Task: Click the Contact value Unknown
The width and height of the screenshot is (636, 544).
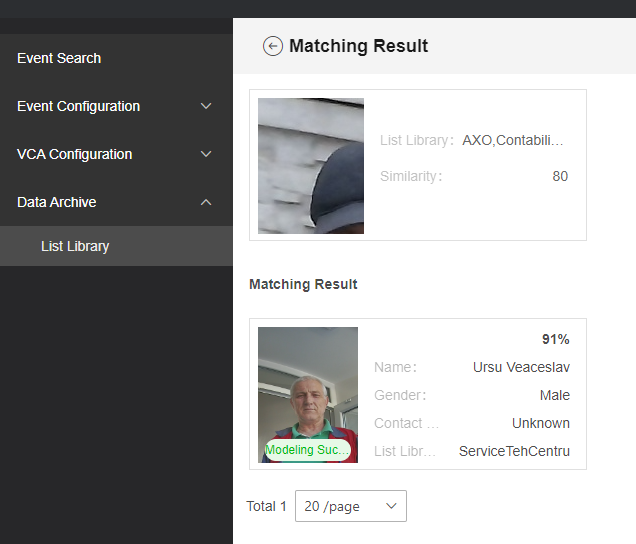Action: pos(541,423)
